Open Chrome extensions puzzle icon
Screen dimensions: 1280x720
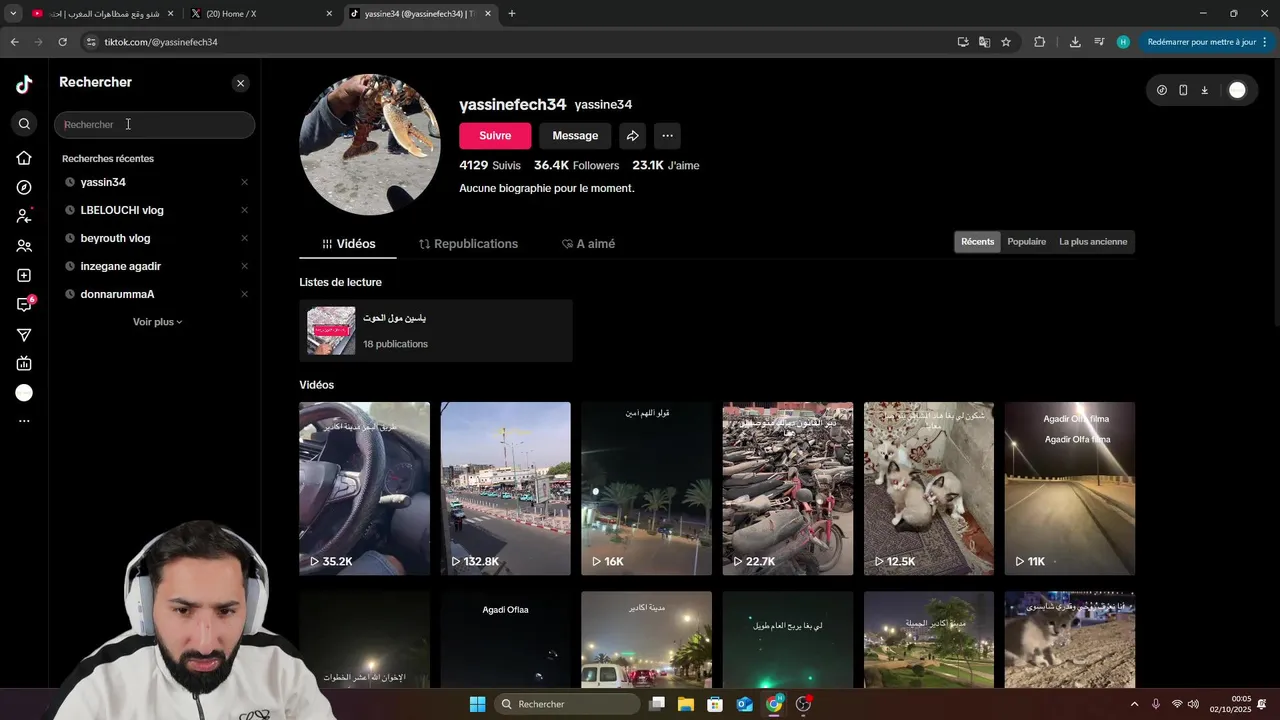pos(1039,42)
